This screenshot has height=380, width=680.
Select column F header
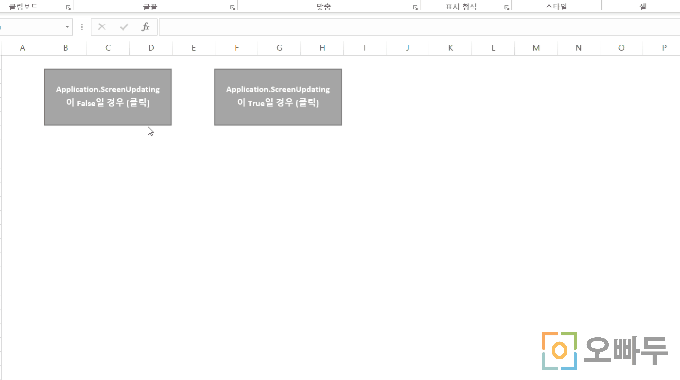(236, 48)
